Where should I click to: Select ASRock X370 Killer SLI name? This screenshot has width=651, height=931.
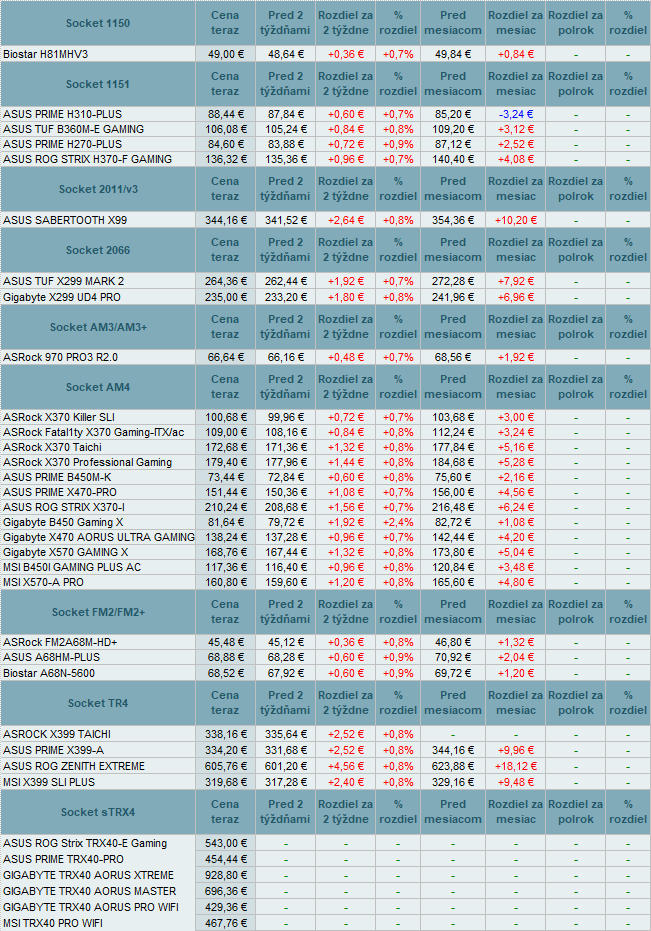click(59, 417)
